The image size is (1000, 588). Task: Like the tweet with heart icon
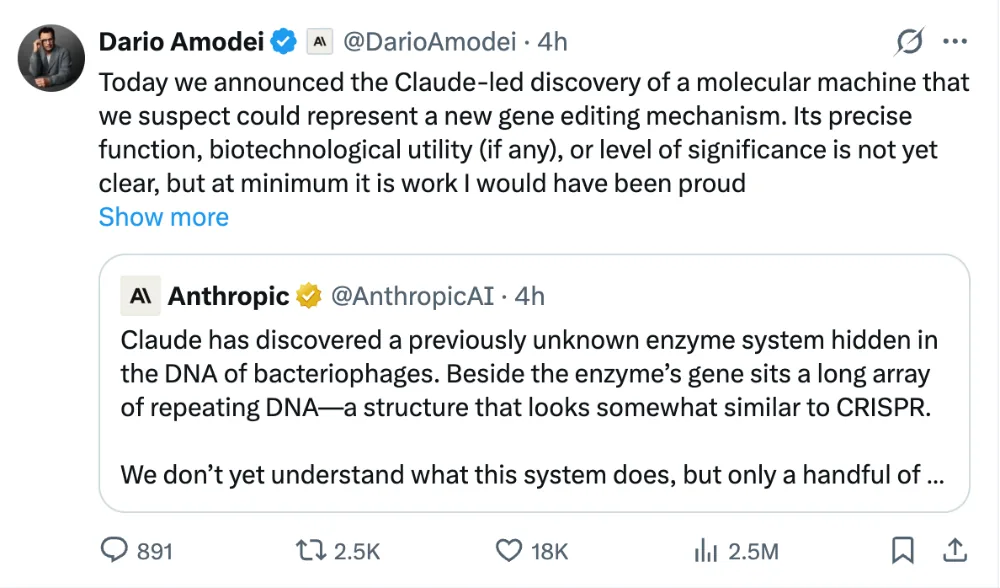(x=508, y=550)
